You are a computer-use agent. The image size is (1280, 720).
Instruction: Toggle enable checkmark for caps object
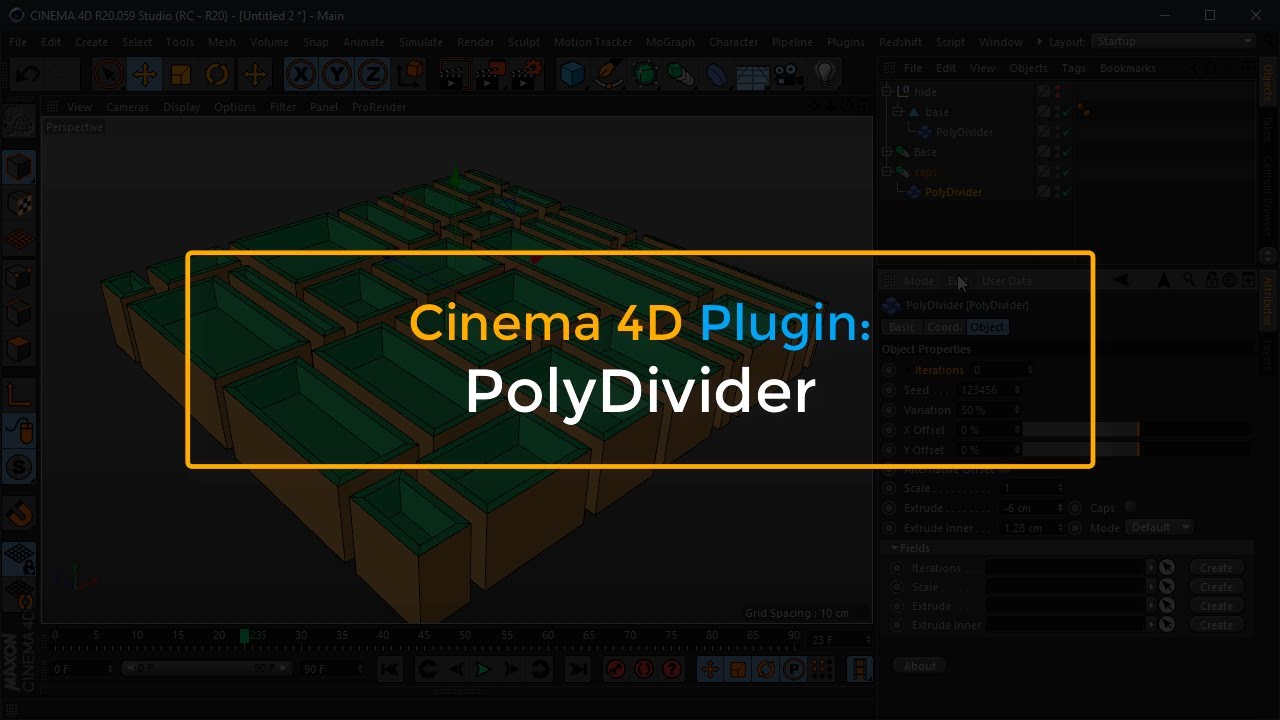[1067, 172]
